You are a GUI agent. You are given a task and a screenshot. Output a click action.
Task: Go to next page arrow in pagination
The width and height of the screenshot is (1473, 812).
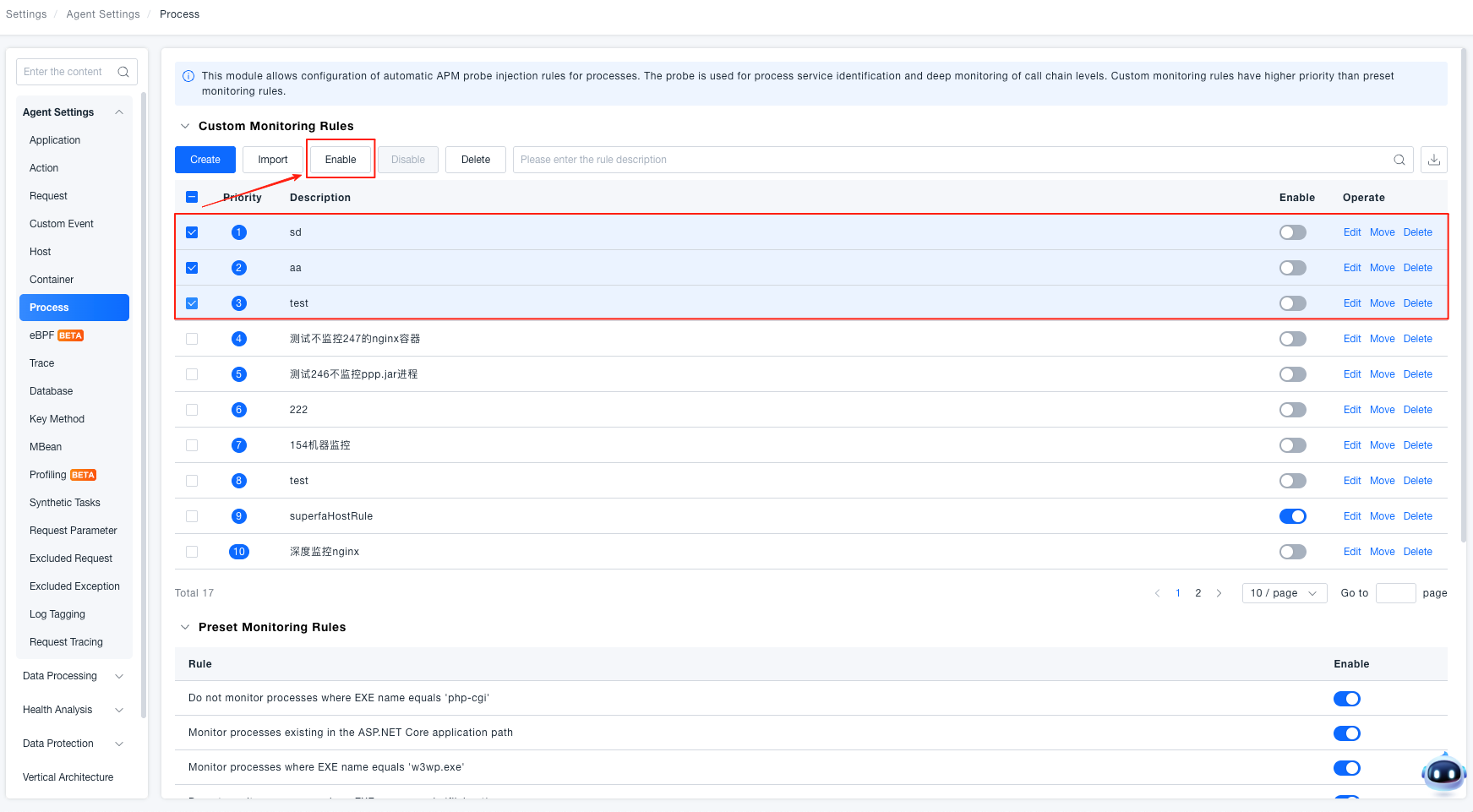point(1219,593)
